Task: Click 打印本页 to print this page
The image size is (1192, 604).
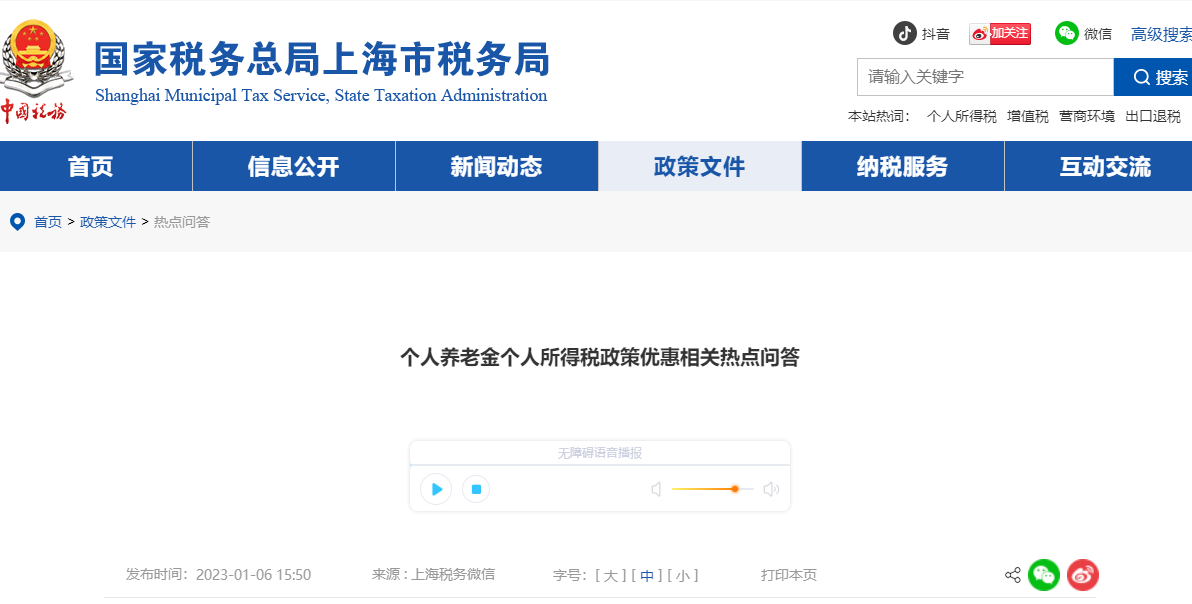Action: click(x=787, y=575)
